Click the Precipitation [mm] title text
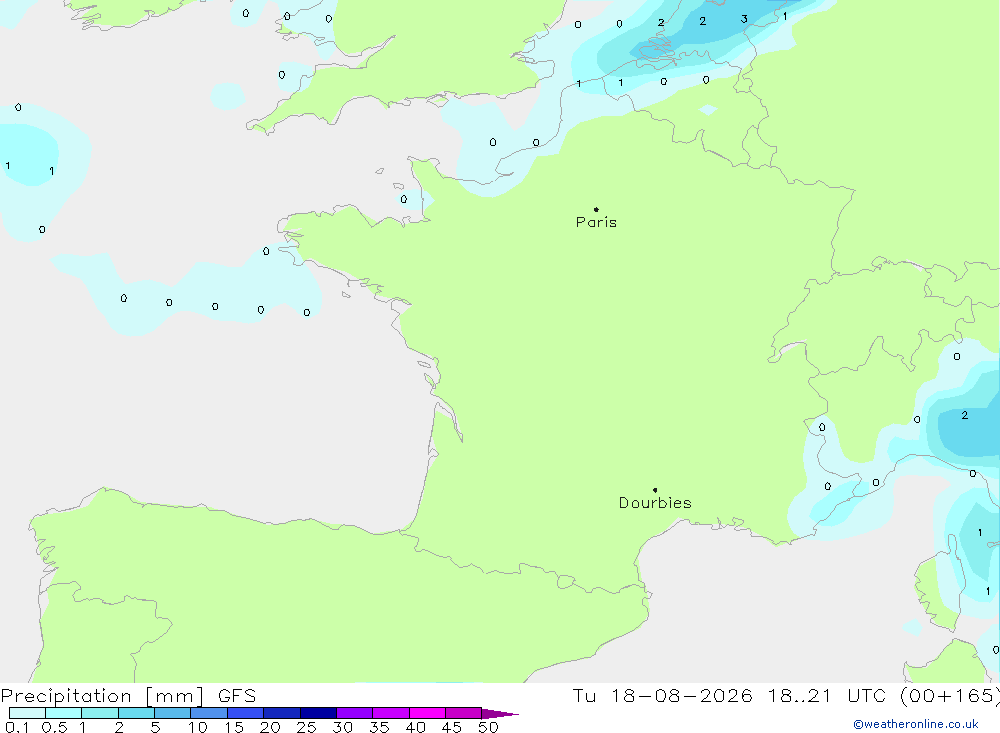 102,696
